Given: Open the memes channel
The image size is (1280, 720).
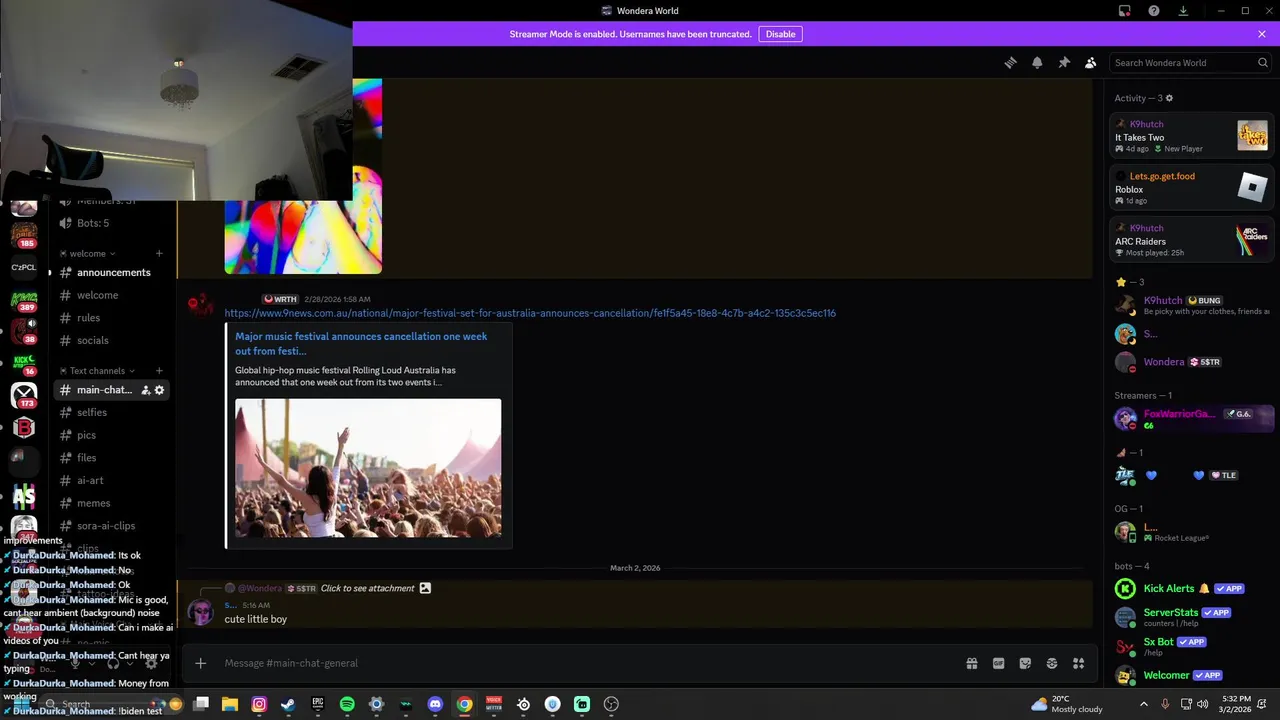Looking at the screenshot, I should [x=112, y=503].
